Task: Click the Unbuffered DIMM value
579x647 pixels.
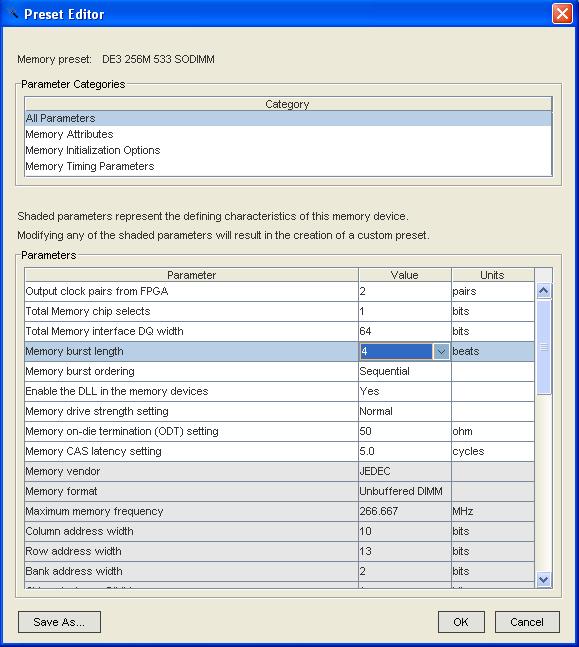Action: coord(405,491)
